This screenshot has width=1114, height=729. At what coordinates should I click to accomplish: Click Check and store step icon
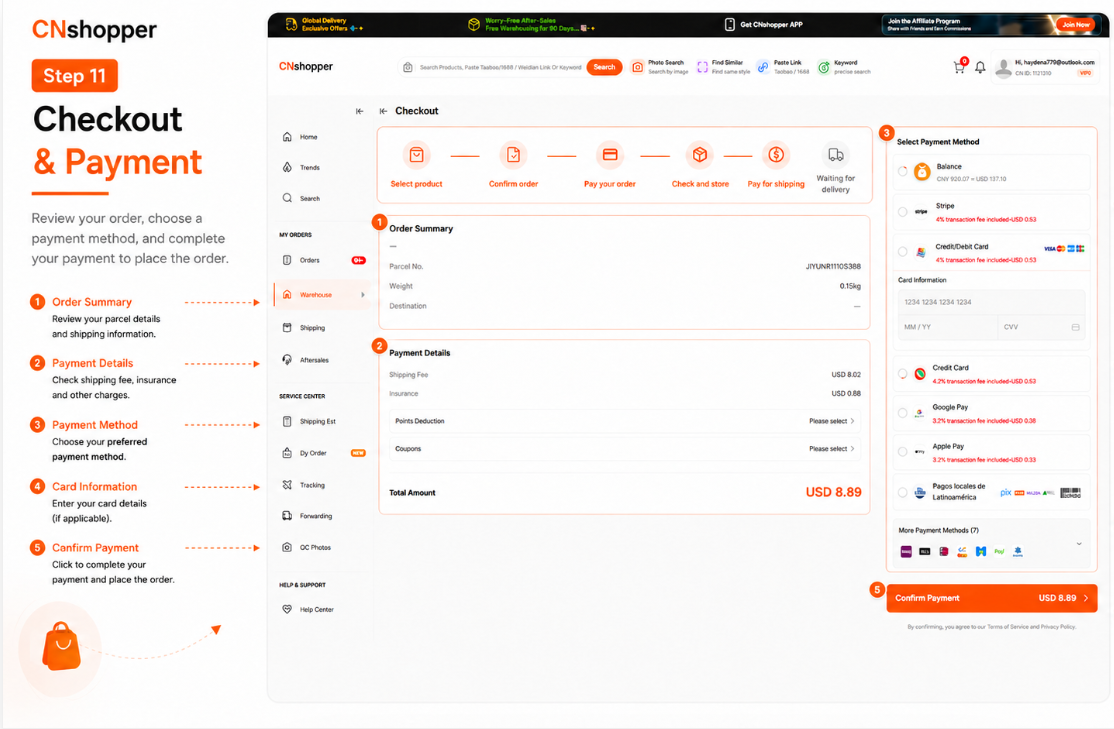pos(700,155)
